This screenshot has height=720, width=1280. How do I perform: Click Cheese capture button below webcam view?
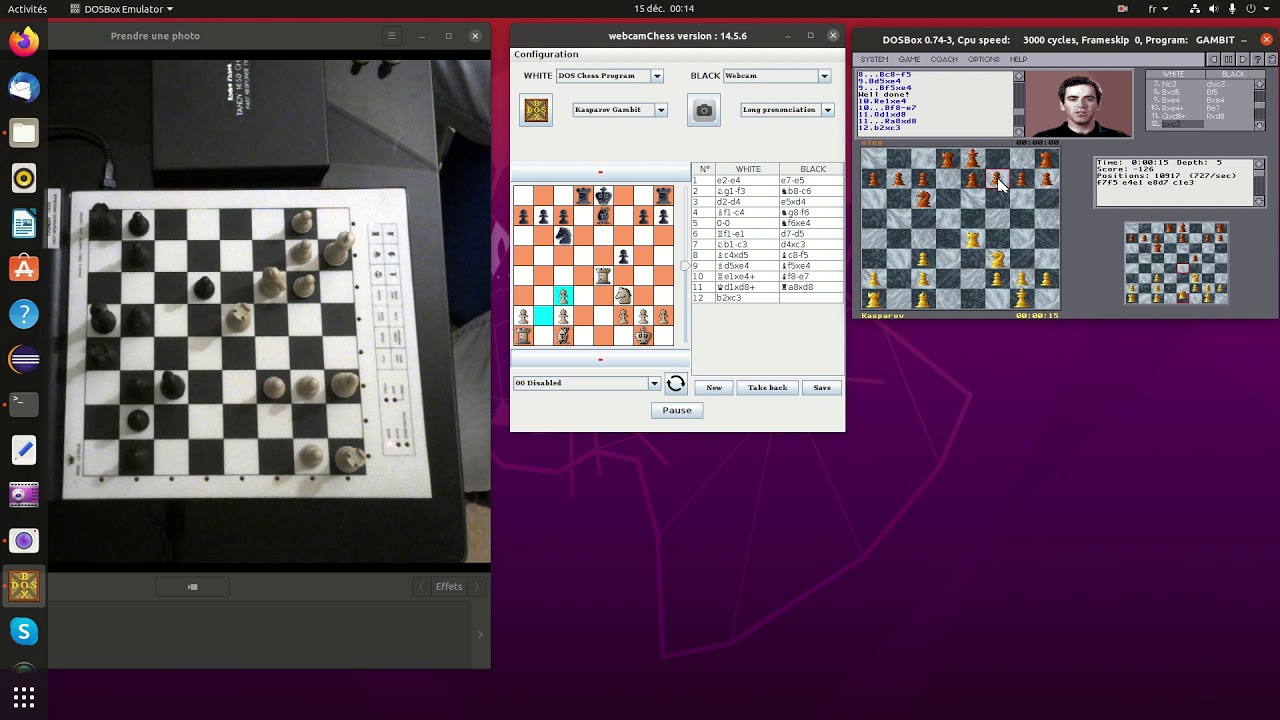(x=193, y=587)
